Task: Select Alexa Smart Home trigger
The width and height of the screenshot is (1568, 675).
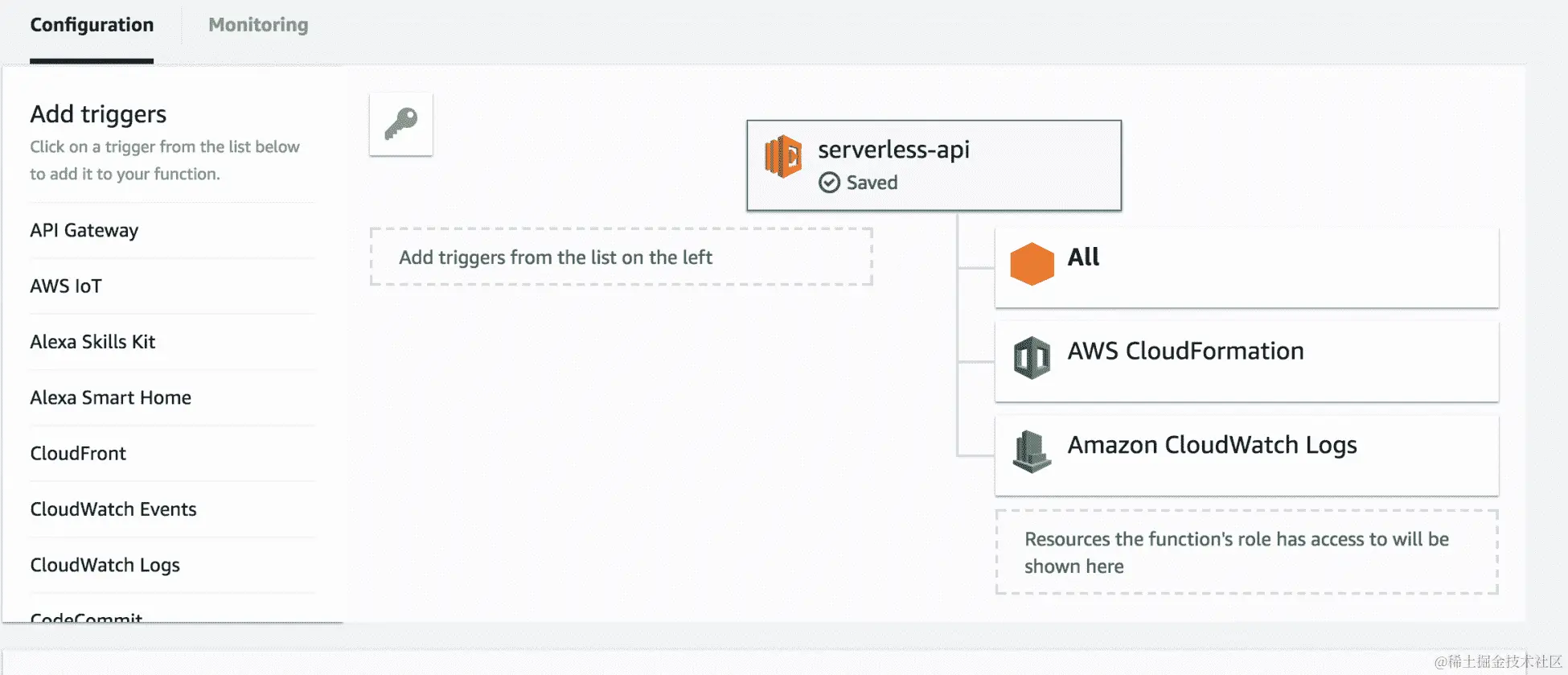Action: point(110,397)
